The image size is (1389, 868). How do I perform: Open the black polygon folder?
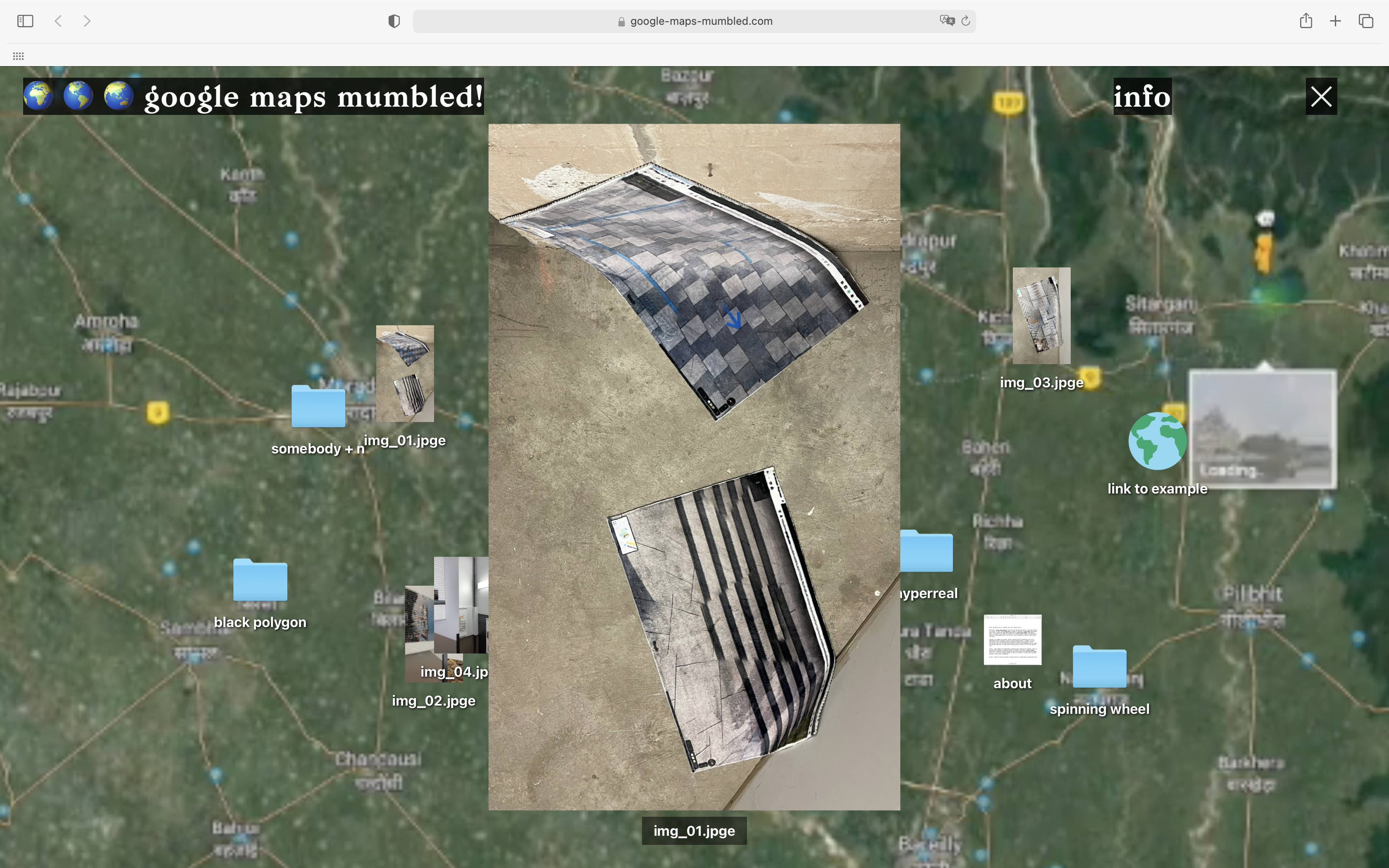(260, 580)
